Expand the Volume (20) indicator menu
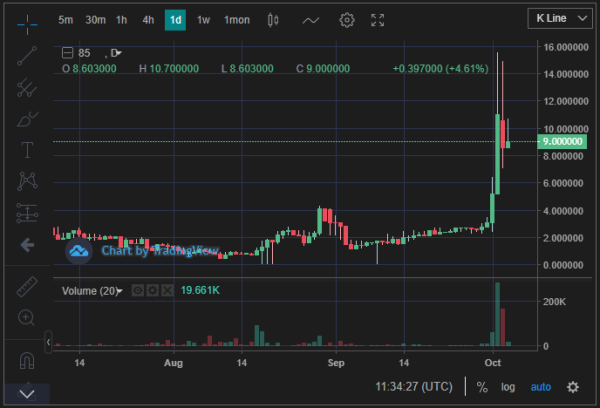 tap(120, 291)
